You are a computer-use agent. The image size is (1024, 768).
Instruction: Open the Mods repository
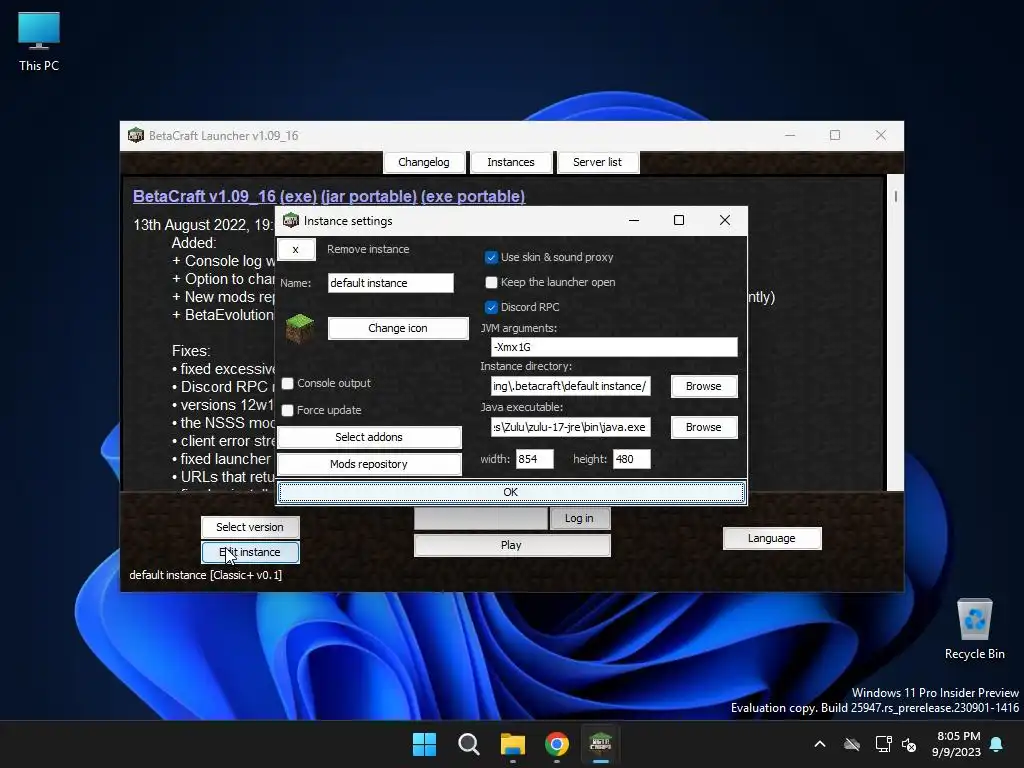point(369,464)
